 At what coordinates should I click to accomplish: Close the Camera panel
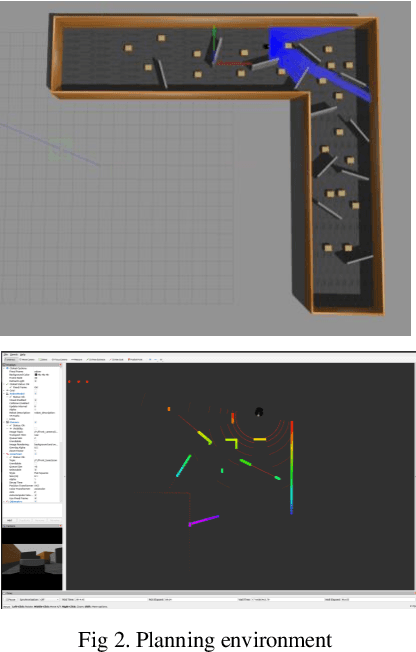click(x=60, y=526)
